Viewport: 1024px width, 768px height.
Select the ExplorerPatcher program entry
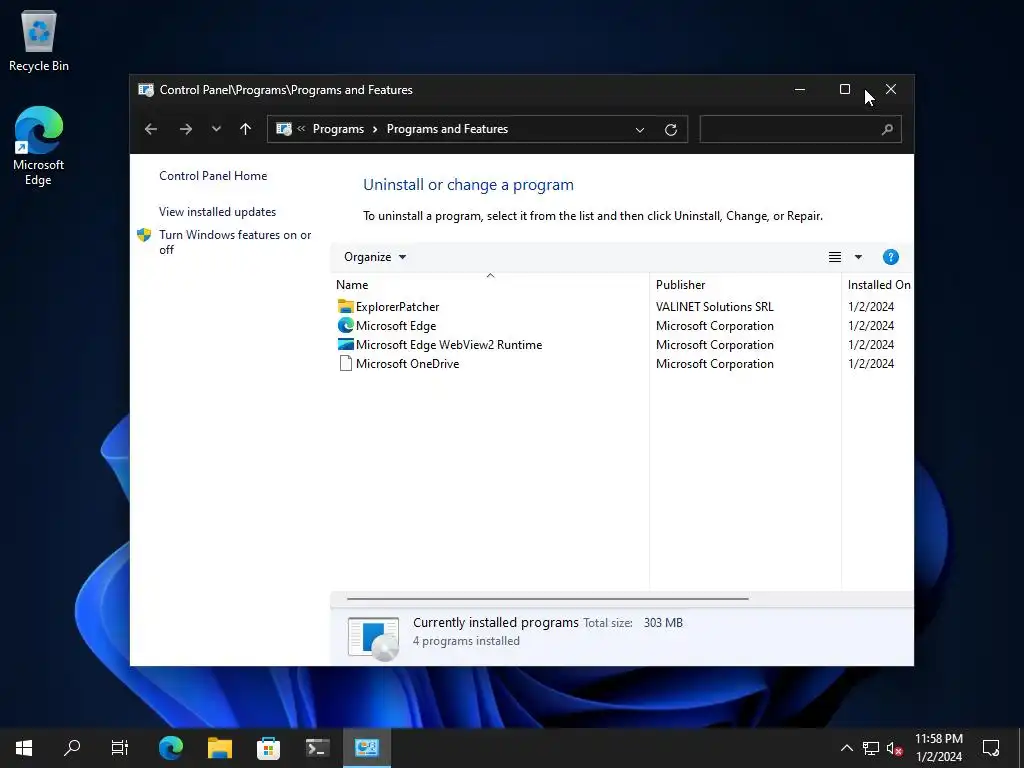[397, 306]
